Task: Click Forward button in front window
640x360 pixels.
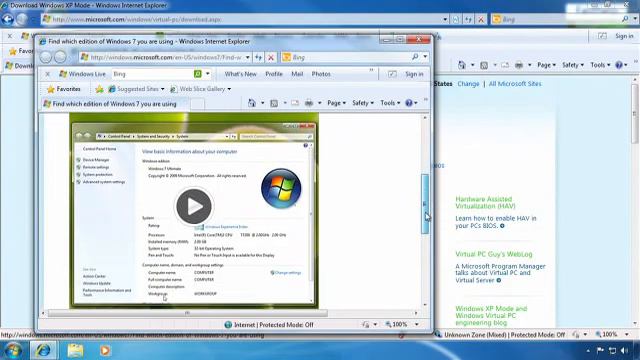Action: coord(60,57)
